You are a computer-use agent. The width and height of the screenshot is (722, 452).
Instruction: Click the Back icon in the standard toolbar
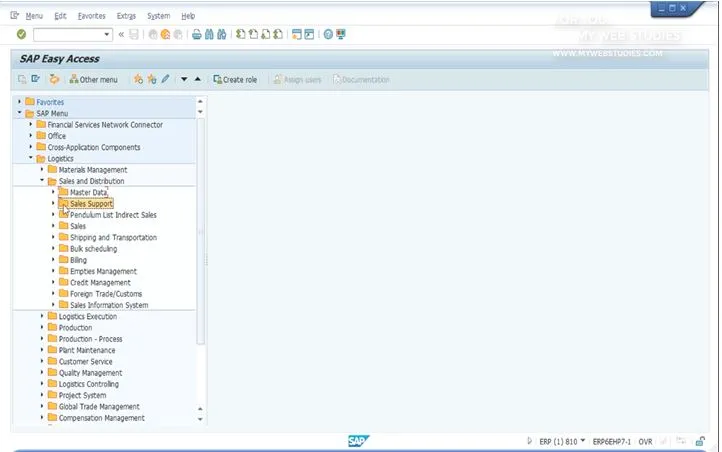click(x=153, y=35)
